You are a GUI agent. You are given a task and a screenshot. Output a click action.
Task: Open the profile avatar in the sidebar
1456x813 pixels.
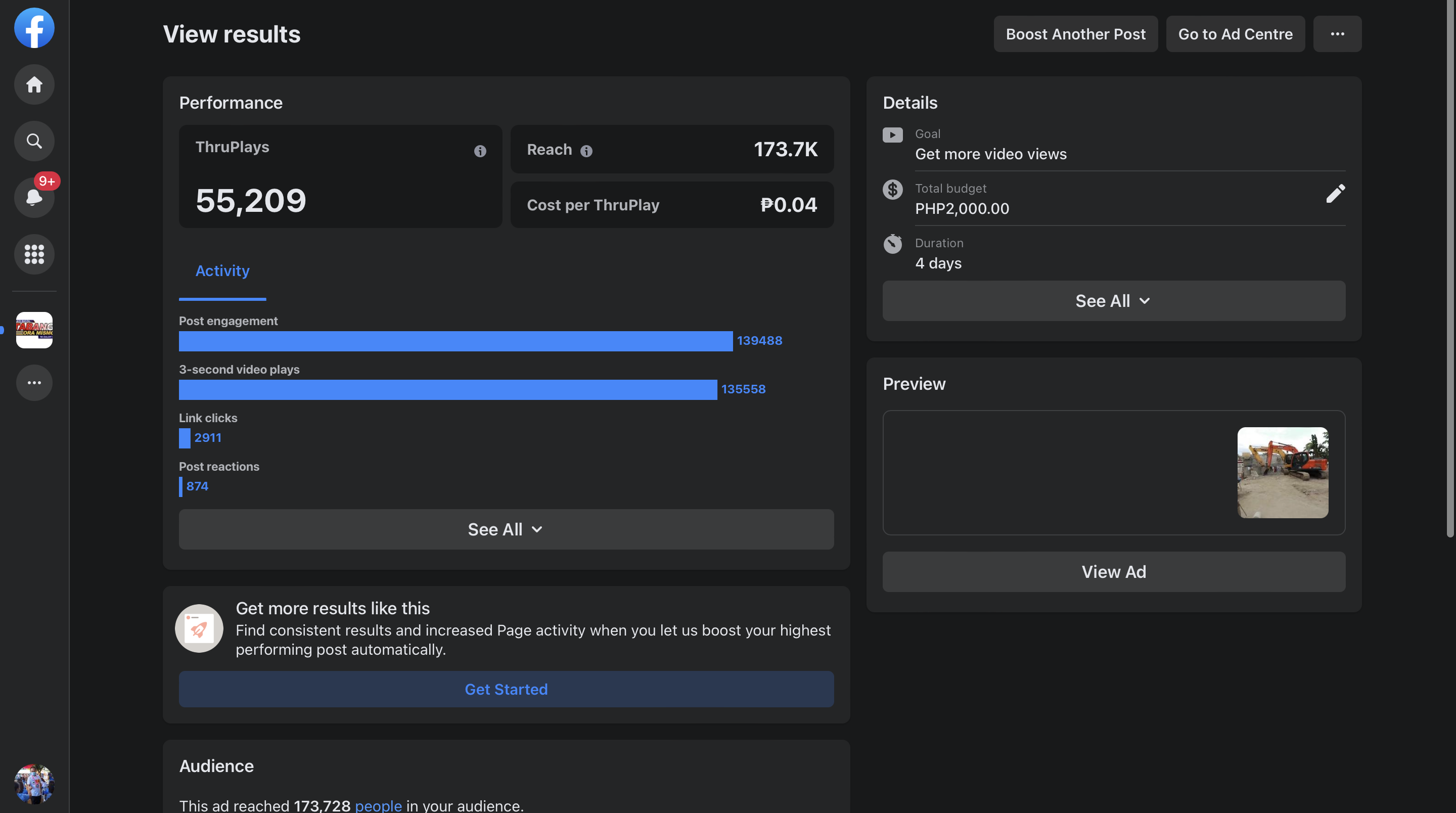pyautogui.click(x=34, y=784)
